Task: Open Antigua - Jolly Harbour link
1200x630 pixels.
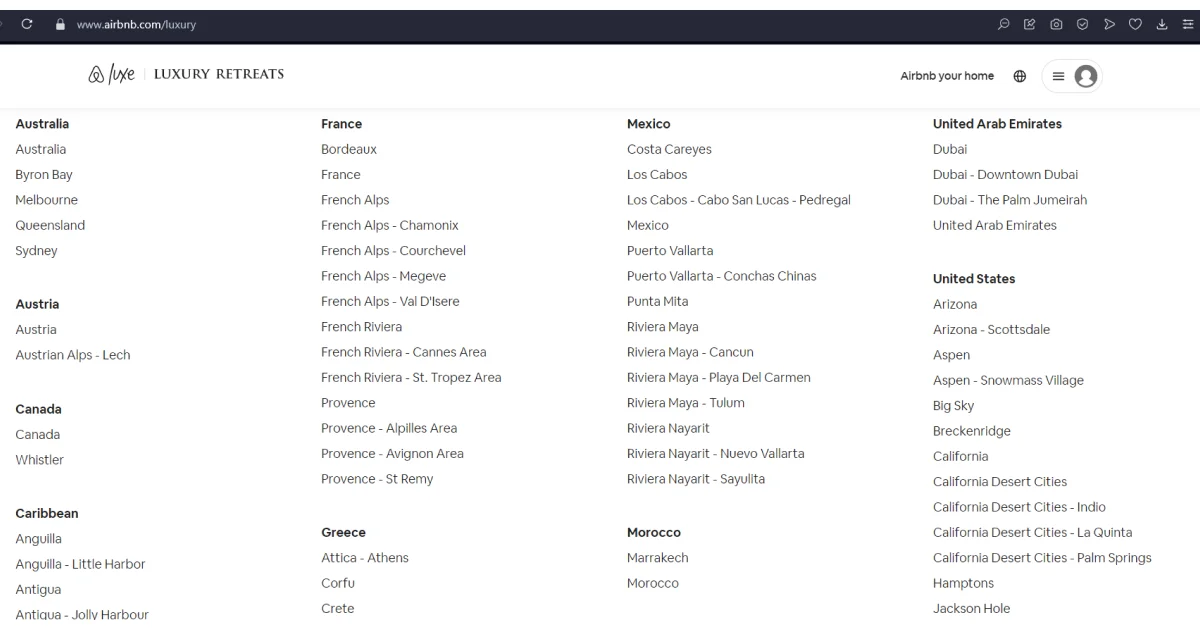Action: tap(83, 614)
